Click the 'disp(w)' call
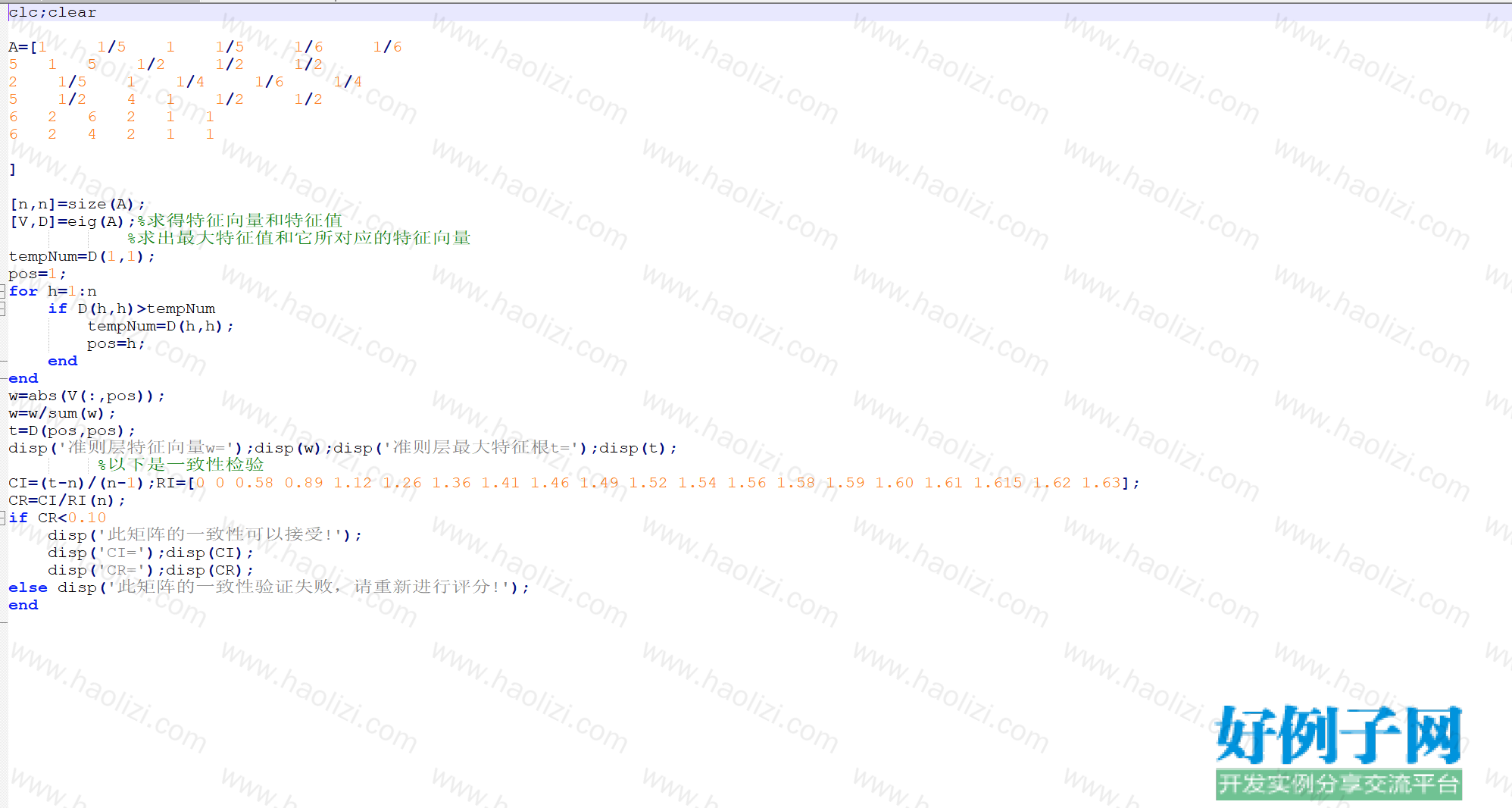The height and width of the screenshot is (808, 1512). (x=288, y=448)
